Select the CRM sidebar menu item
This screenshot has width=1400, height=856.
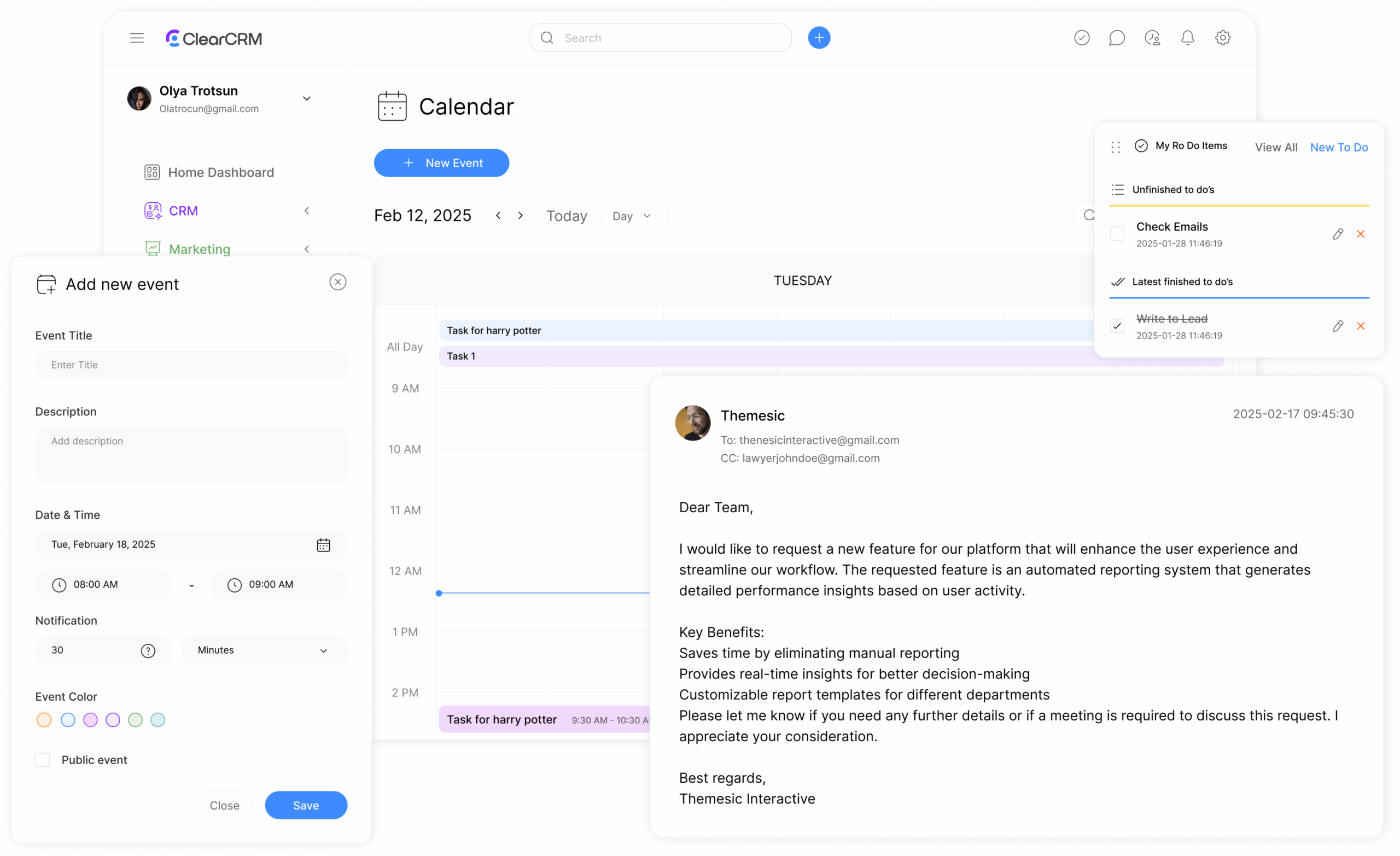tap(183, 211)
